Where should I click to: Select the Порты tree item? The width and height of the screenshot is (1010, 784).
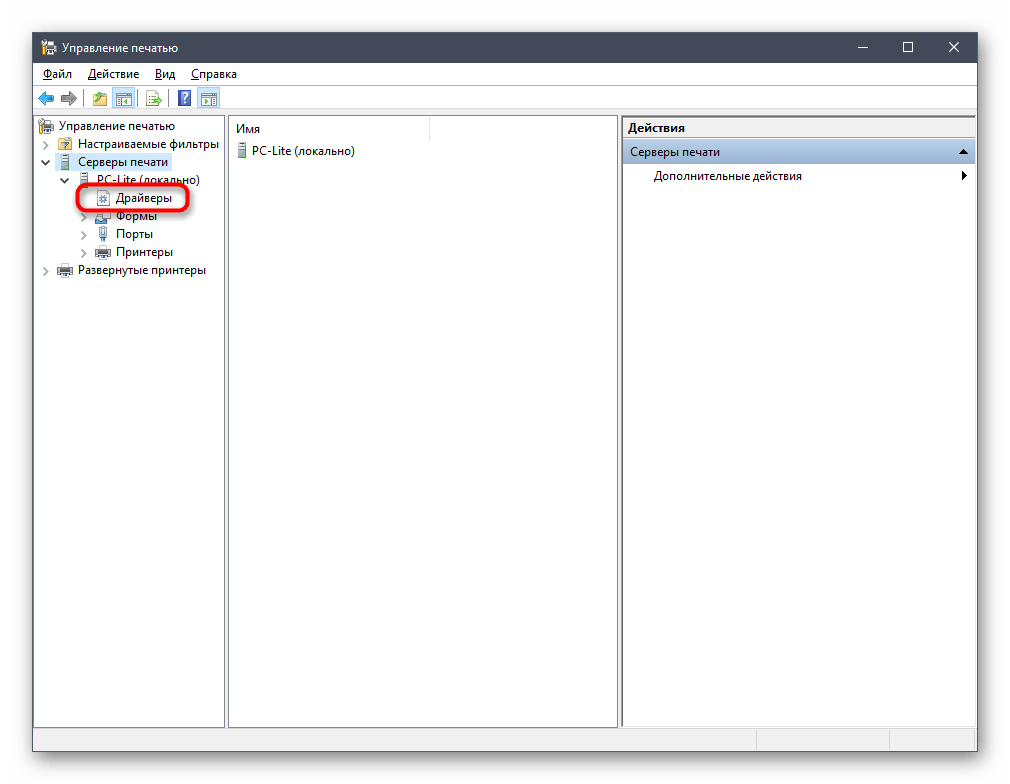[x=134, y=234]
